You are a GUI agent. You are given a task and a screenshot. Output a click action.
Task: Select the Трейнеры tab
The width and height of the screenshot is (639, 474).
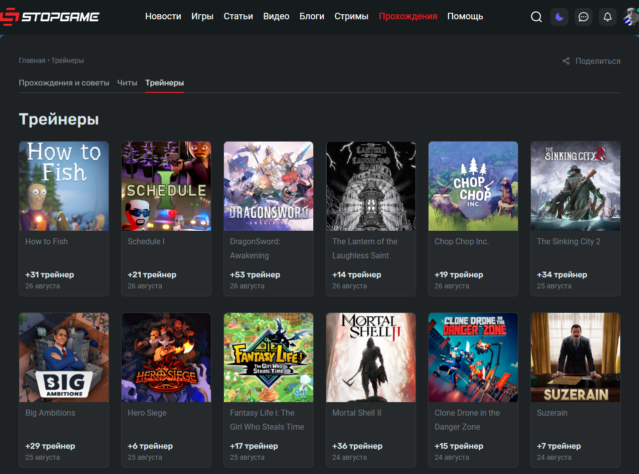tap(165, 83)
